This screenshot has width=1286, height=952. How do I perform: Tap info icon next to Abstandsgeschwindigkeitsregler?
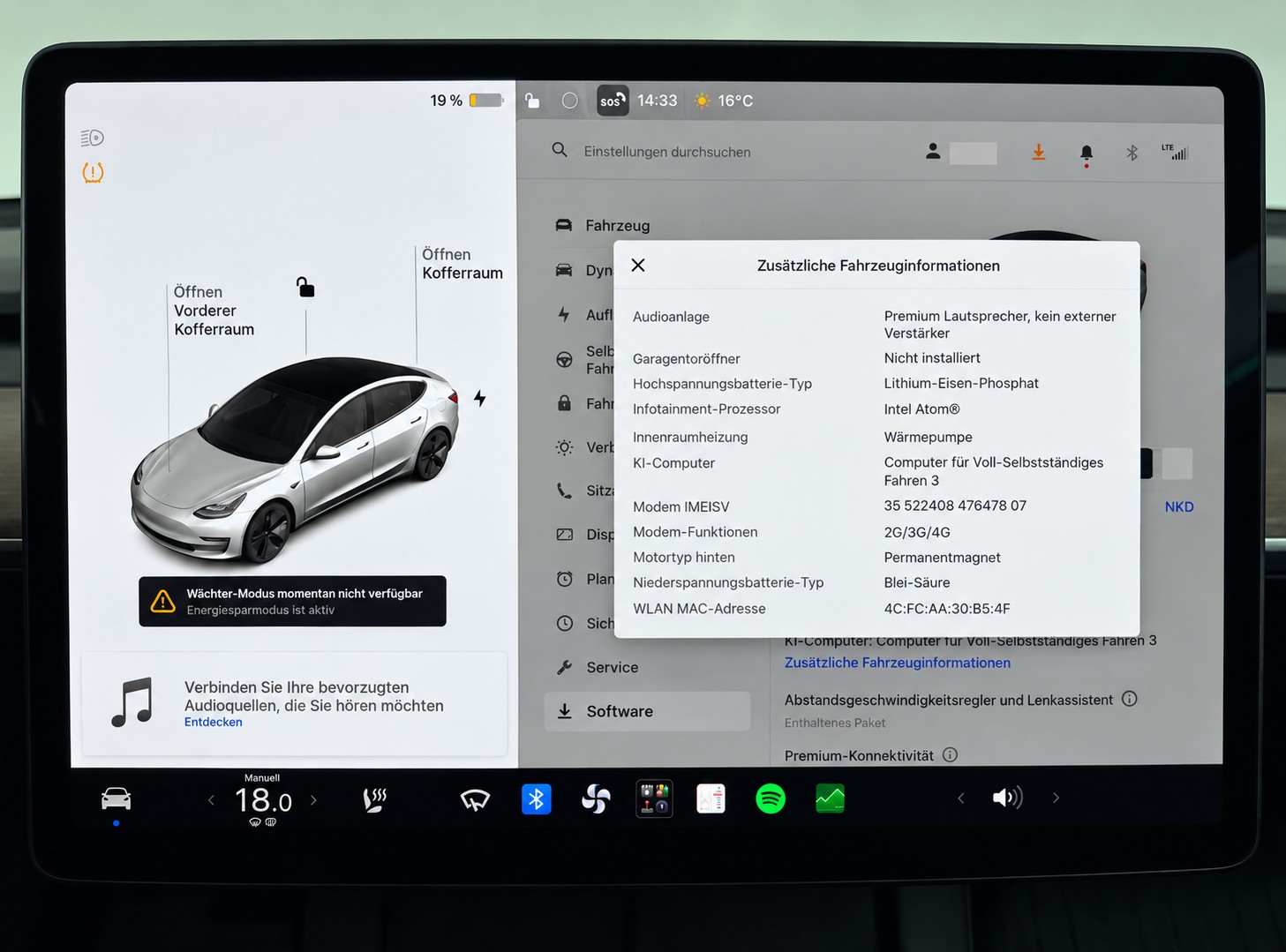pyautogui.click(x=1130, y=699)
